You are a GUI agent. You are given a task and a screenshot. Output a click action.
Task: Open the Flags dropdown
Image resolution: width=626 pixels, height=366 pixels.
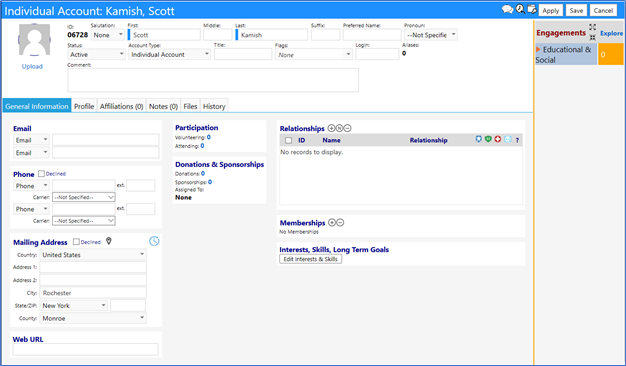tap(314, 55)
